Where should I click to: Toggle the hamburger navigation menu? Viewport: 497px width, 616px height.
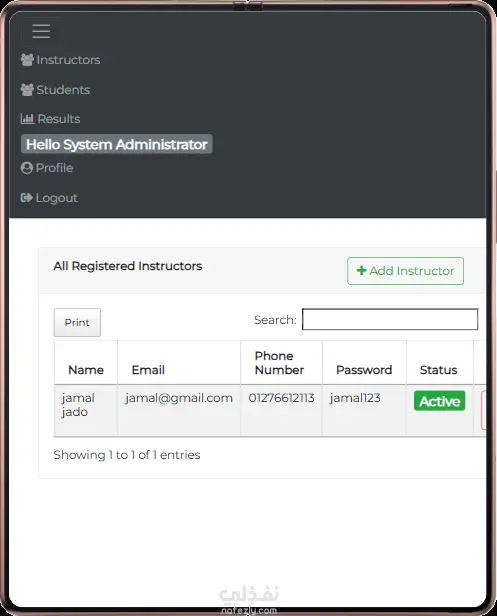click(x=41, y=31)
